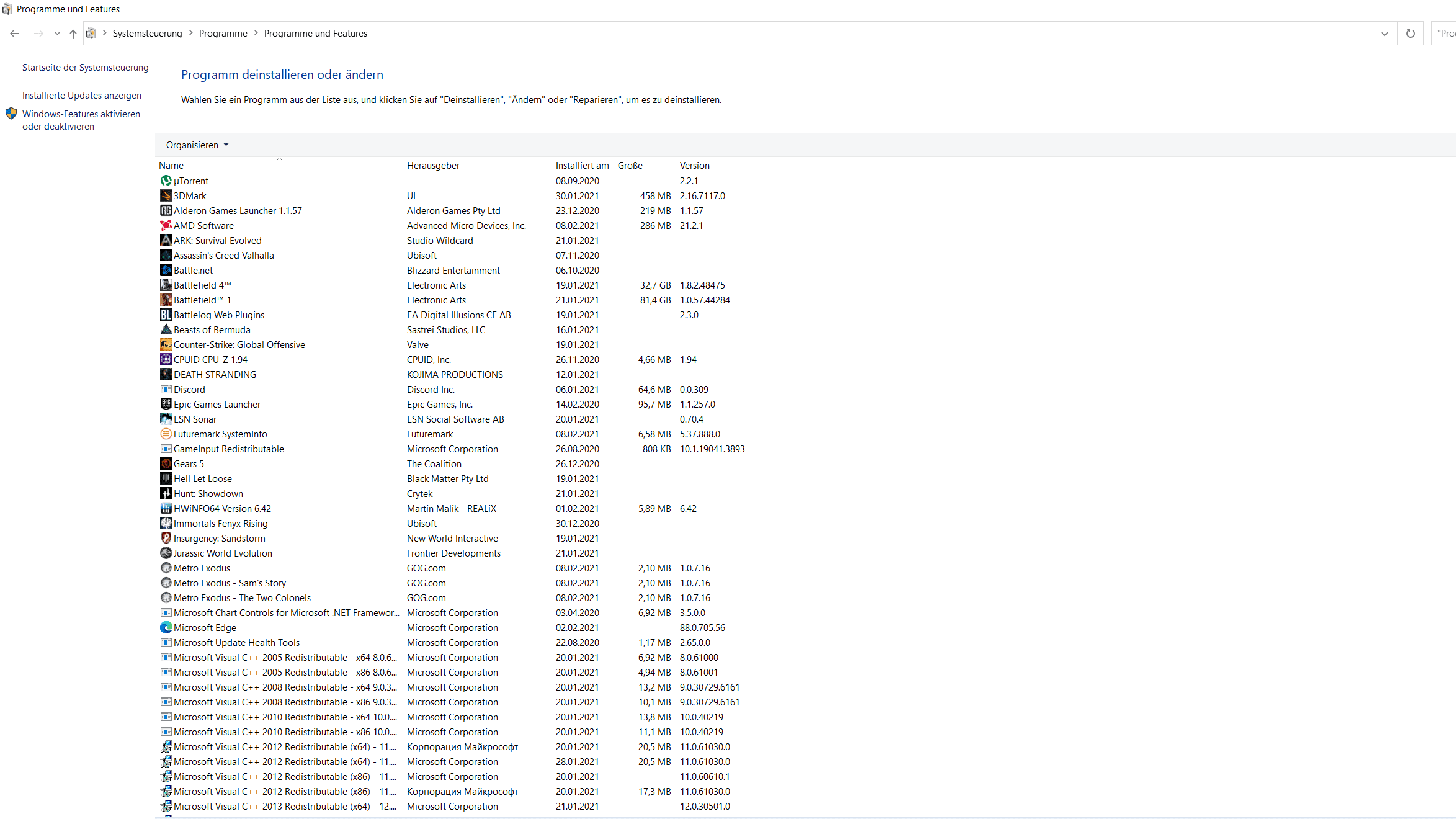Image resolution: width=1456 pixels, height=819 pixels.
Task: Sort by Installiert am column
Action: click(583, 165)
